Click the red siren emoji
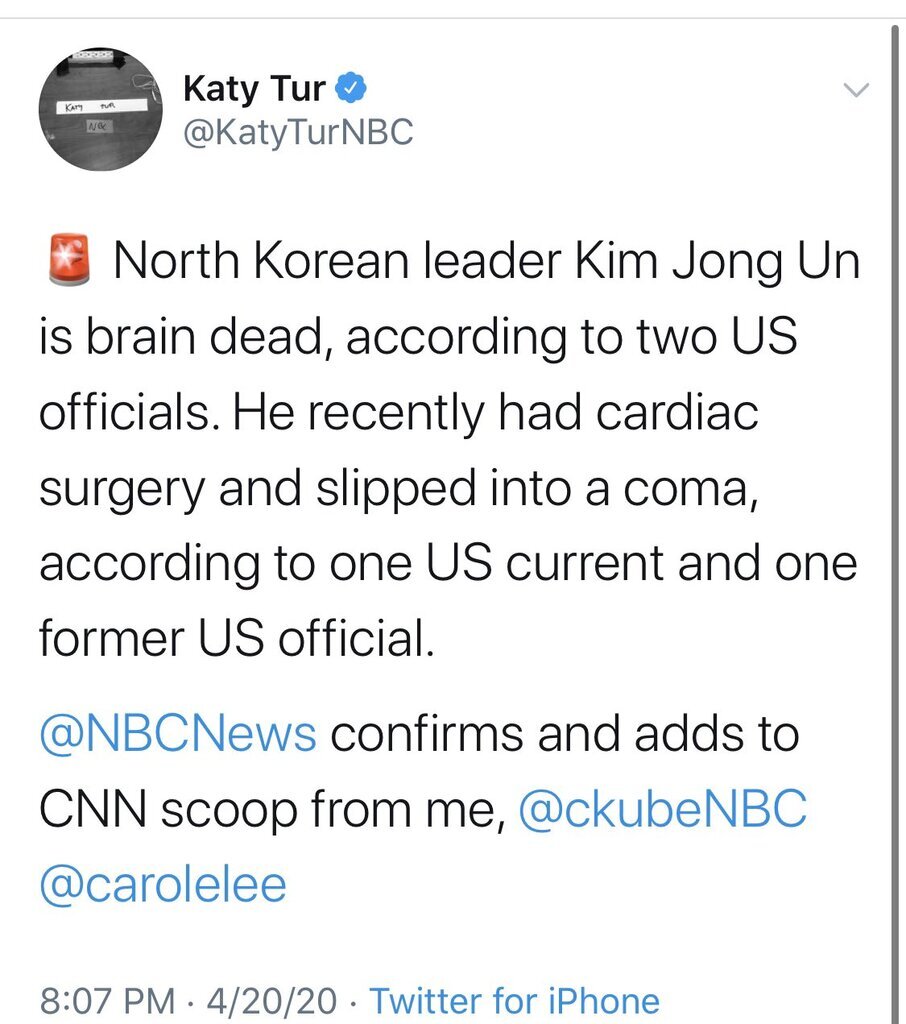 pos(66,262)
